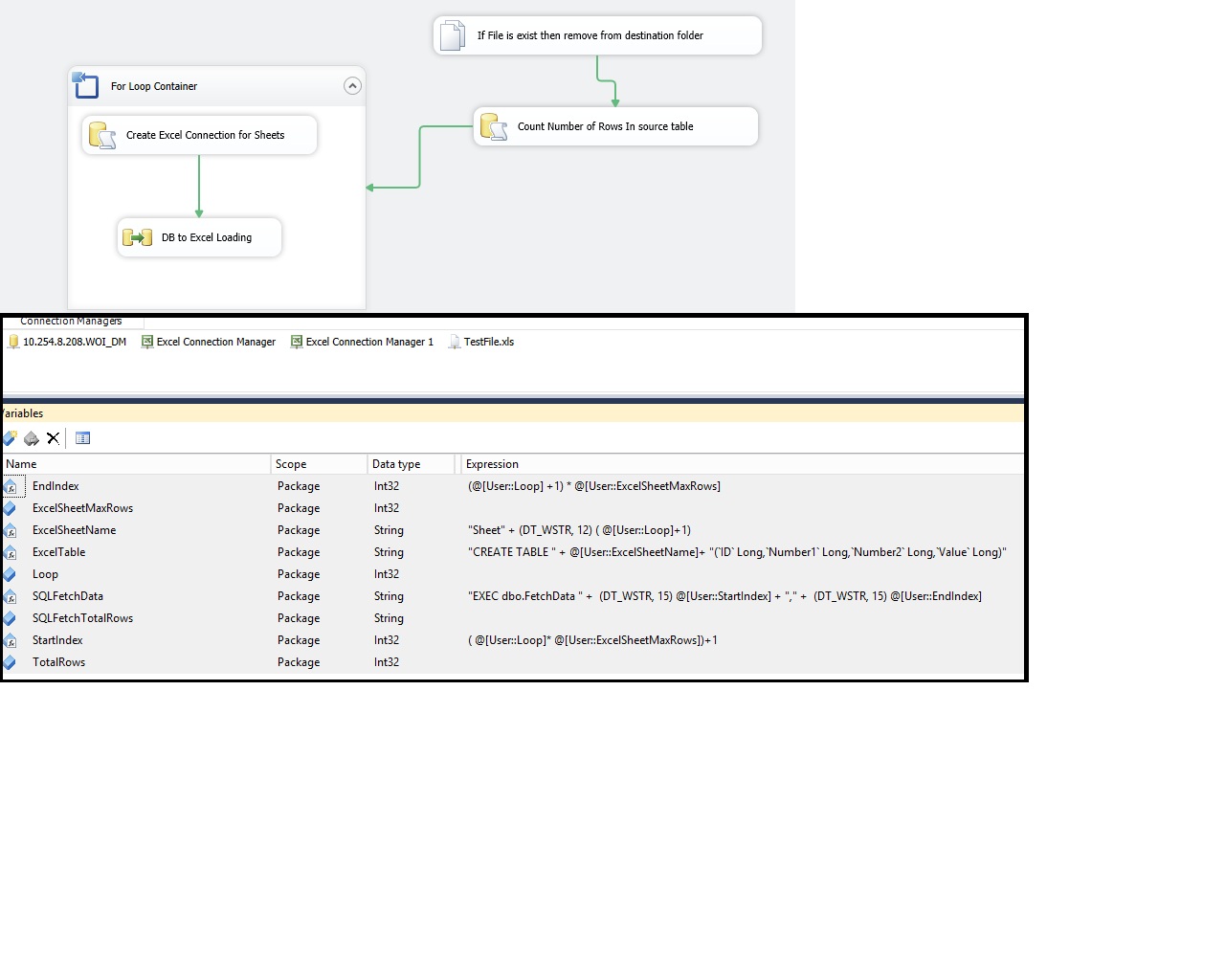Collapse the For Loop Container chevron
This screenshot has height=980, width=1225.
coord(352,86)
